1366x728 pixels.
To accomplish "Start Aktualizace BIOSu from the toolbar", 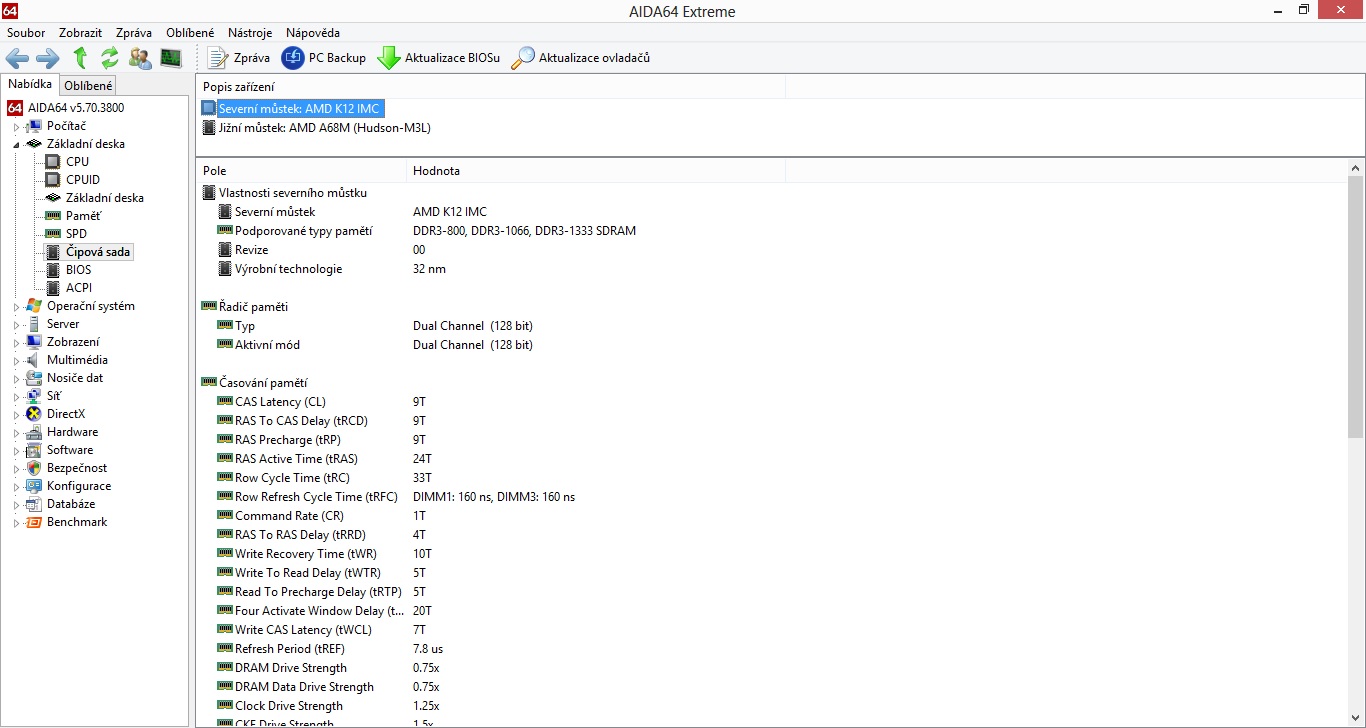I will [438, 58].
